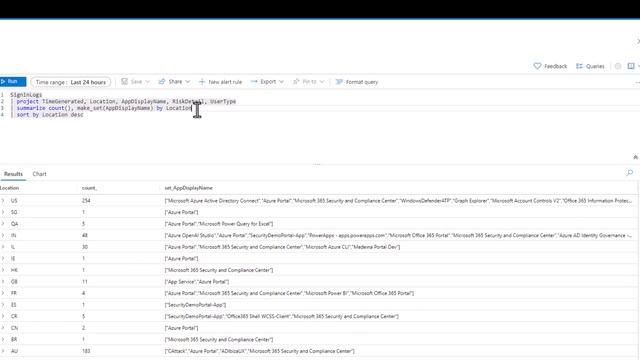Viewport: 640px width, 360px height.
Task: Click the "Microsoft Azure Active Directory Connect" cell
Action: 398,201
